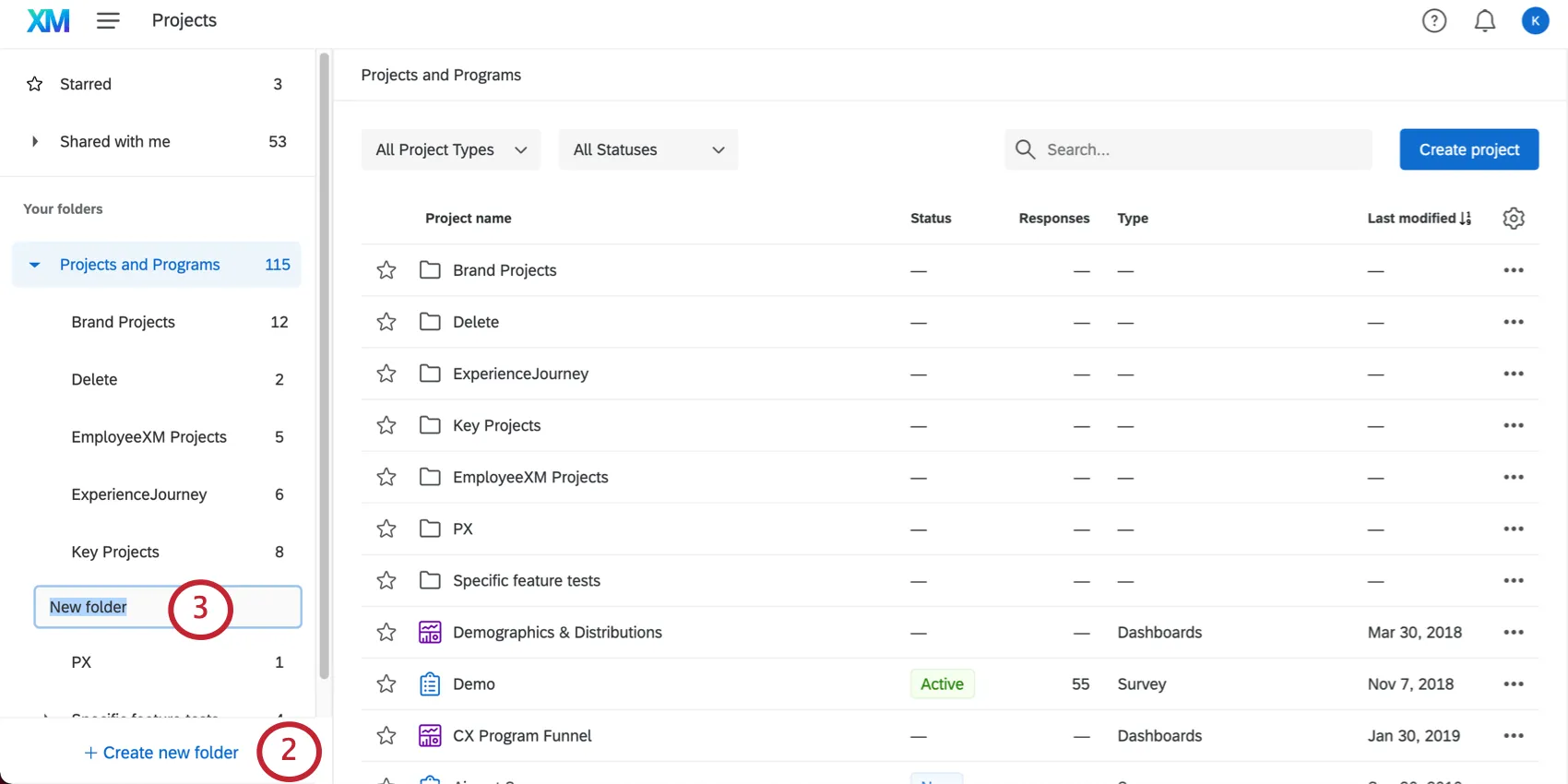Expand the Shared with me section
1568x784 pixels.
(35, 141)
